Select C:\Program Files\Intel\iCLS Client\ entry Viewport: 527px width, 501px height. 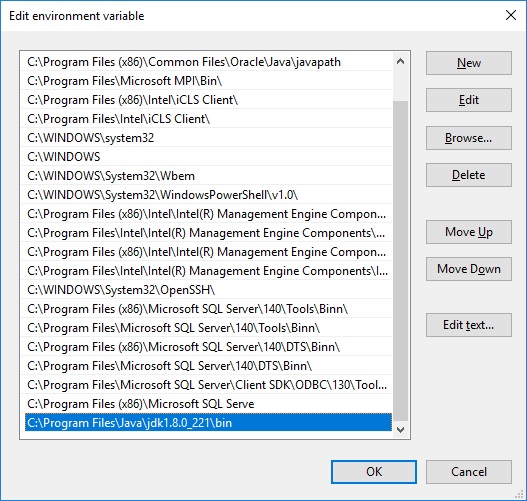(207, 119)
